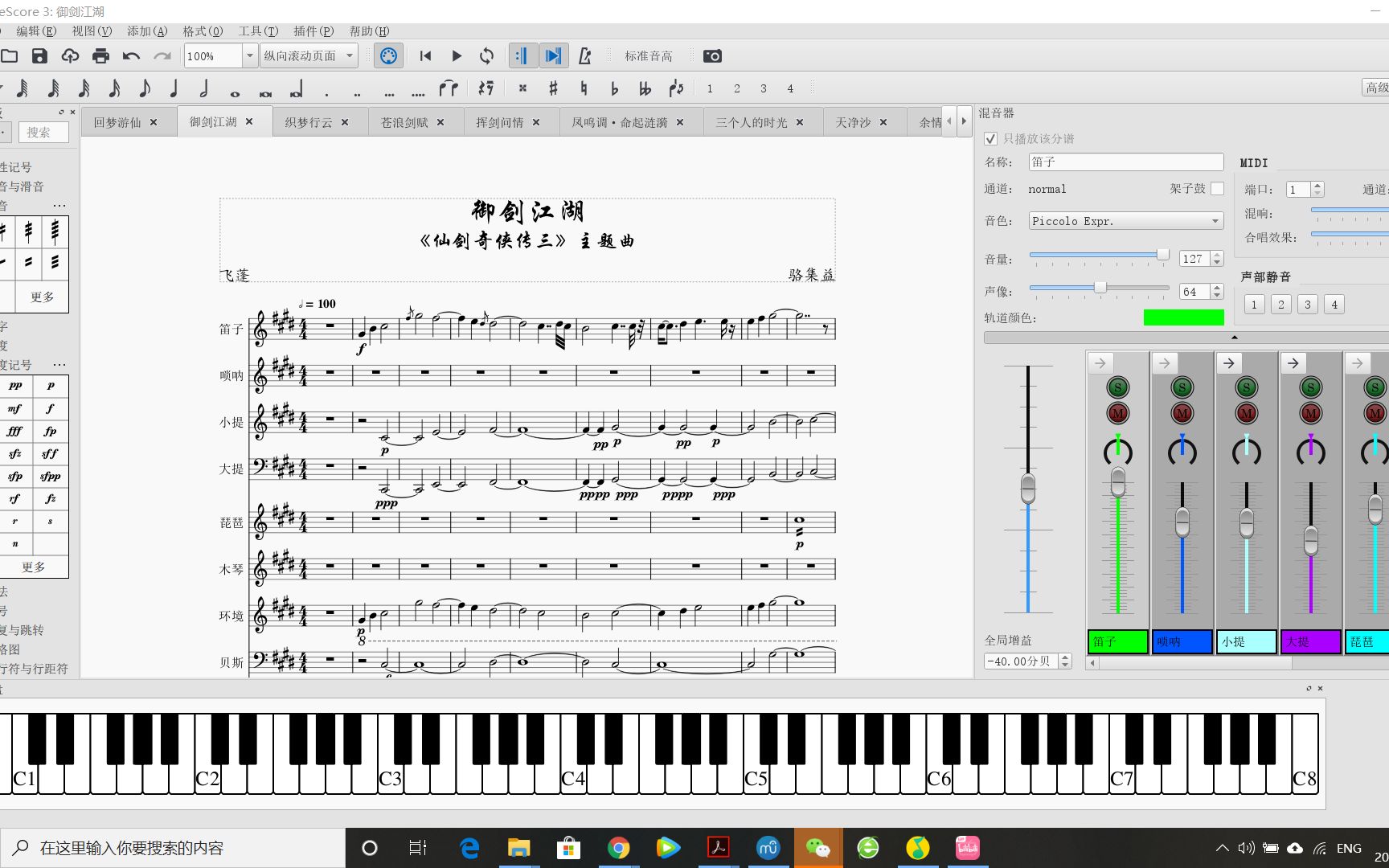The image size is (1389, 868).
Task: Select voice 1 in note toolbar
Action: point(710,88)
